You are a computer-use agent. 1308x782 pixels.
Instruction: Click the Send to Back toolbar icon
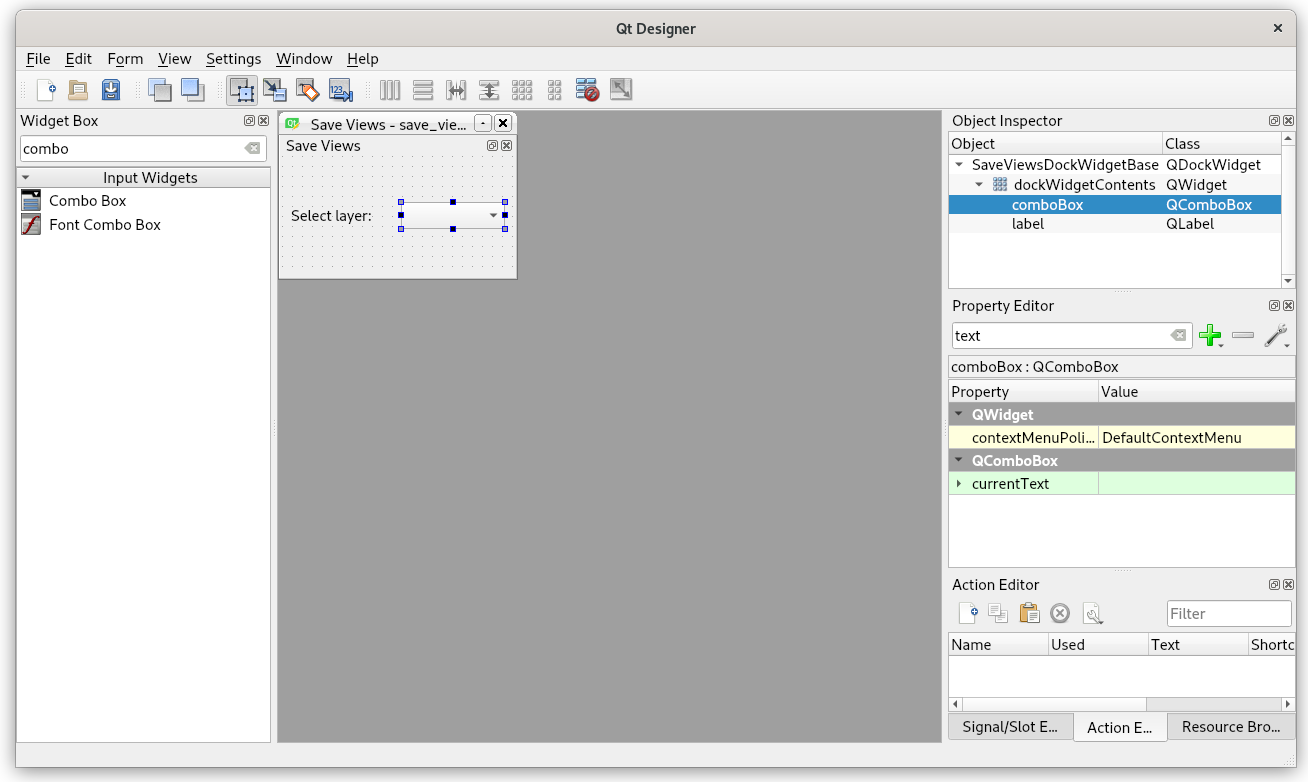tap(159, 90)
